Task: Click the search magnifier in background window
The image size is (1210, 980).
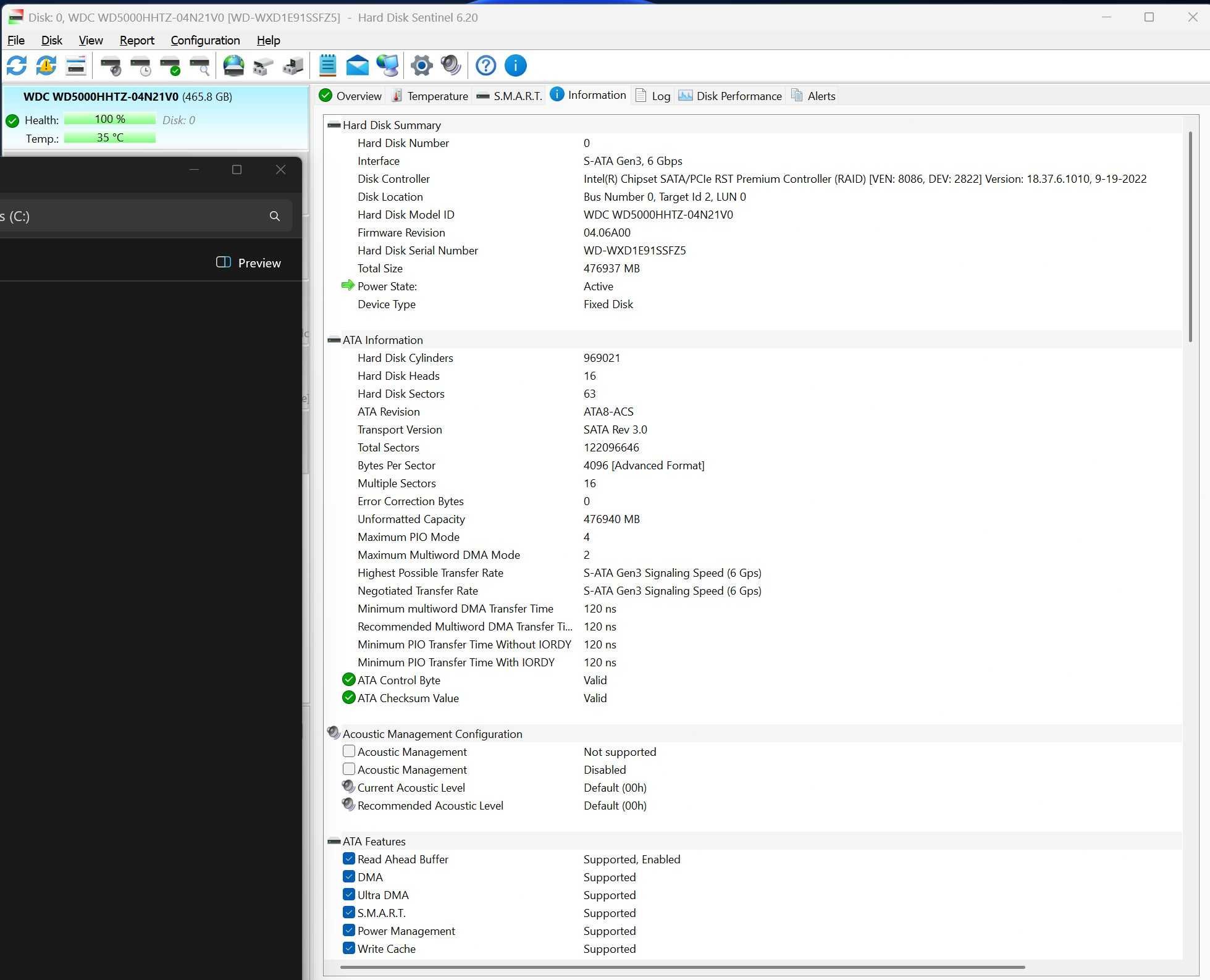Action: tap(275, 216)
